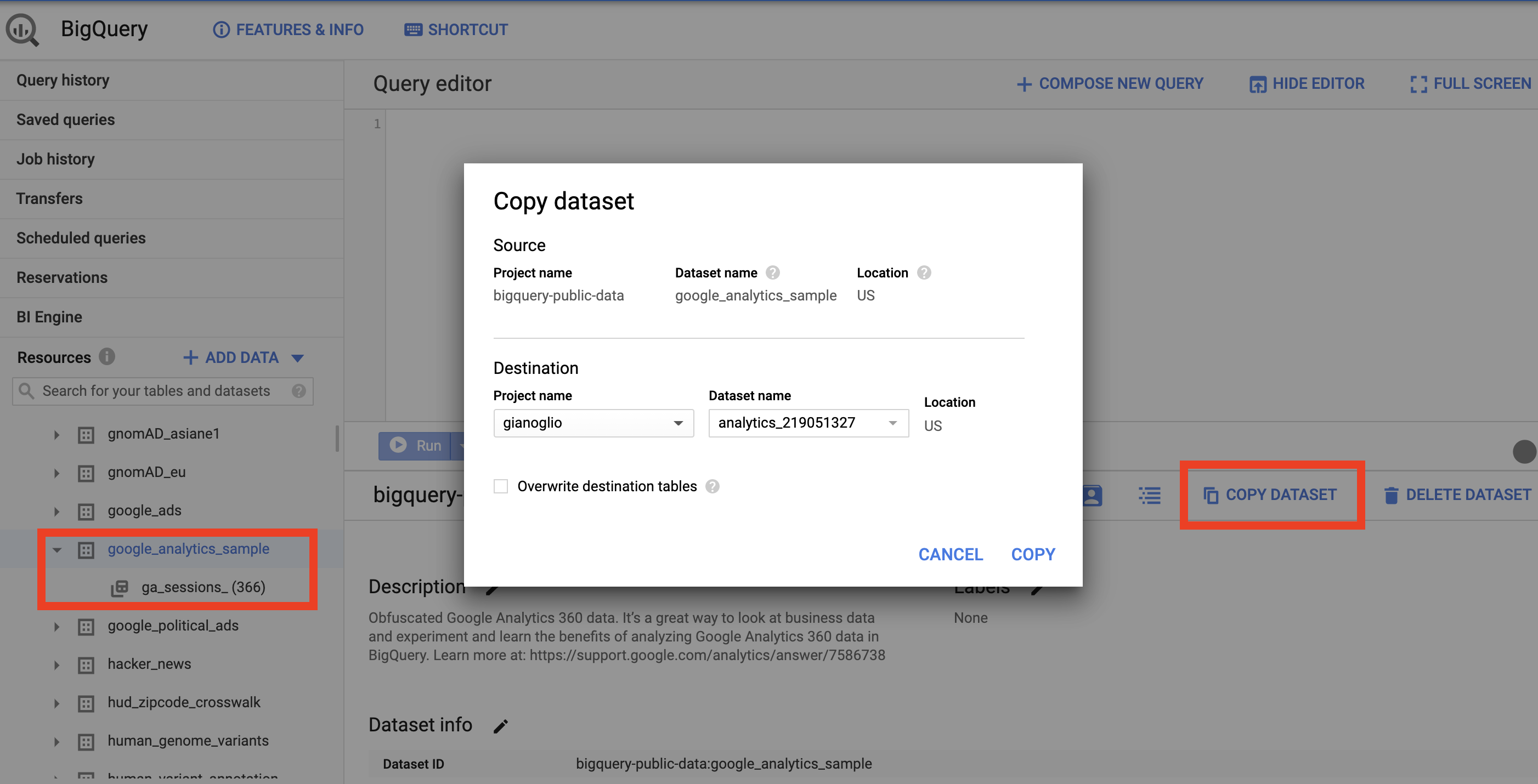
Task: Click the Run query button
Action: [x=416, y=446]
